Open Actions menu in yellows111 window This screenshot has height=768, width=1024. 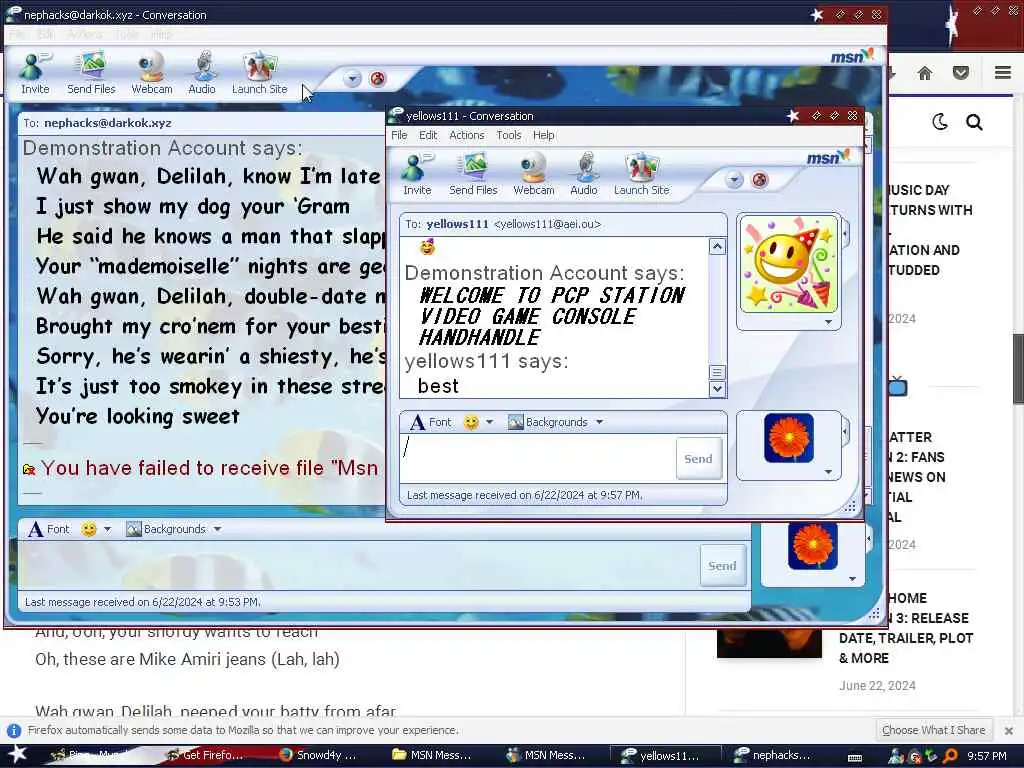coord(466,135)
